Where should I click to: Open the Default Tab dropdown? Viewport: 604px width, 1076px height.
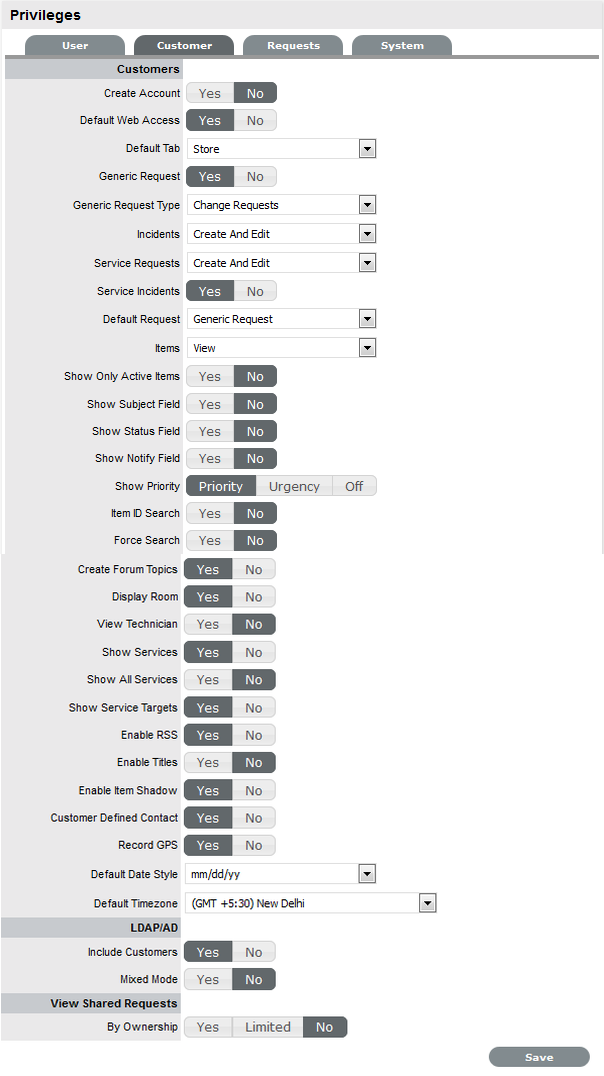pyautogui.click(x=367, y=149)
